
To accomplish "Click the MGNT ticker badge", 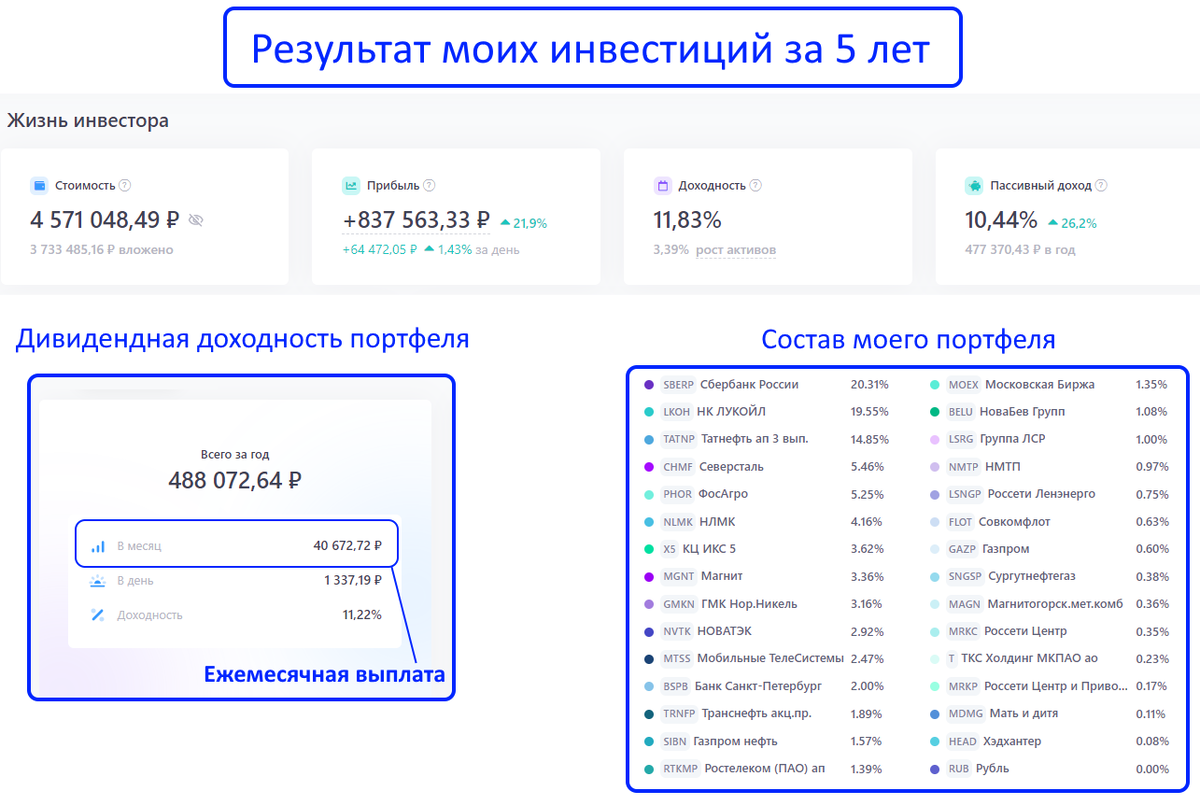I will (678, 576).
